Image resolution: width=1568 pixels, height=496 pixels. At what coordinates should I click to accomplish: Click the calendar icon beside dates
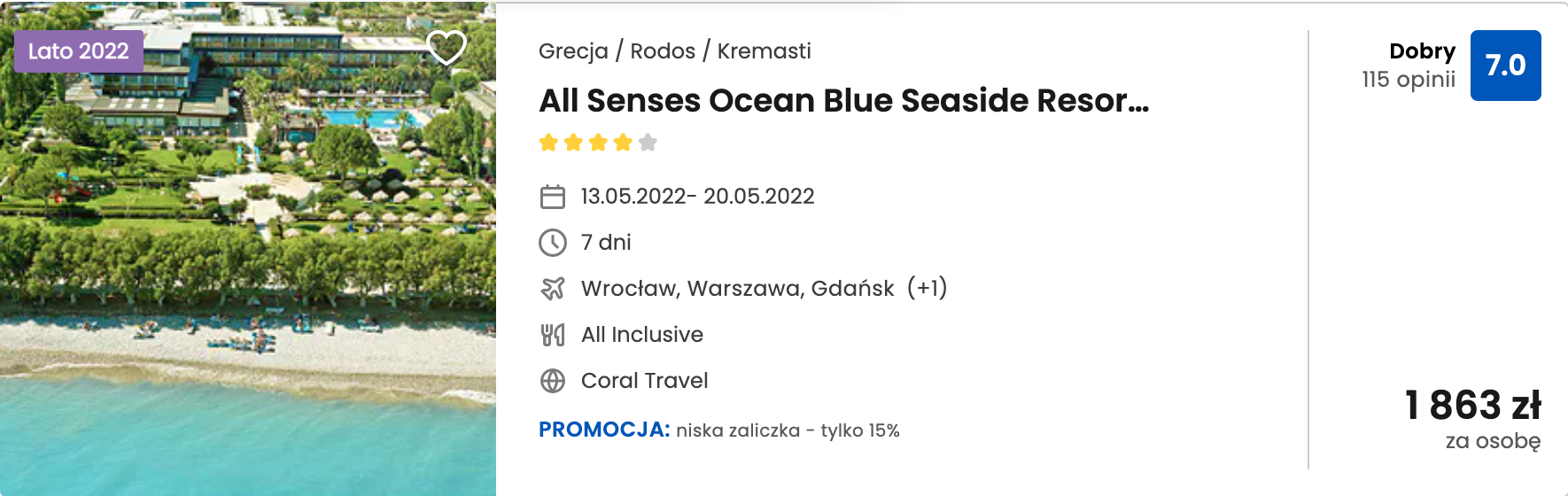(553, 197)
